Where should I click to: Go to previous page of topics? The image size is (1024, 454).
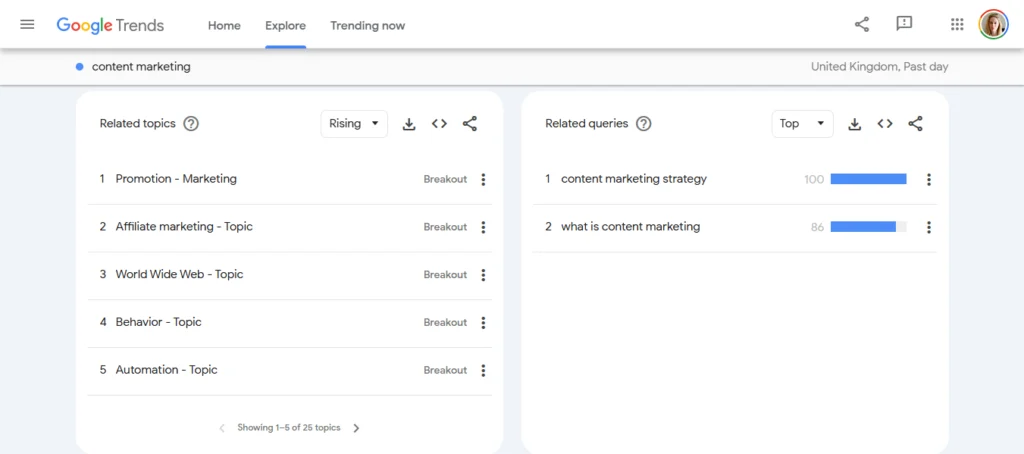222,428
